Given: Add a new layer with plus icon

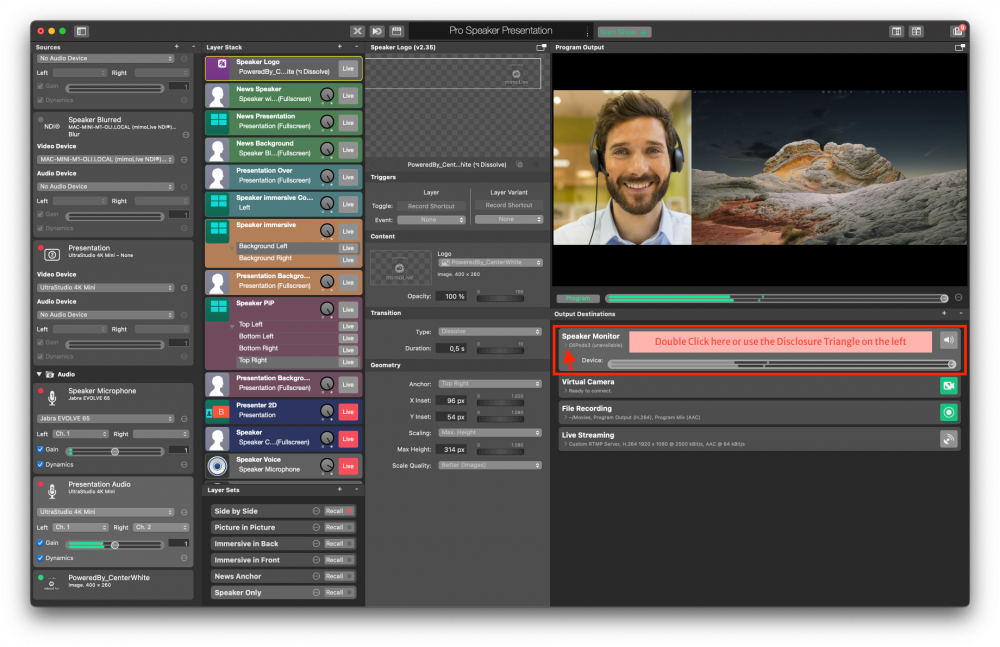Looking at the screenshot, I should [339, 47].
